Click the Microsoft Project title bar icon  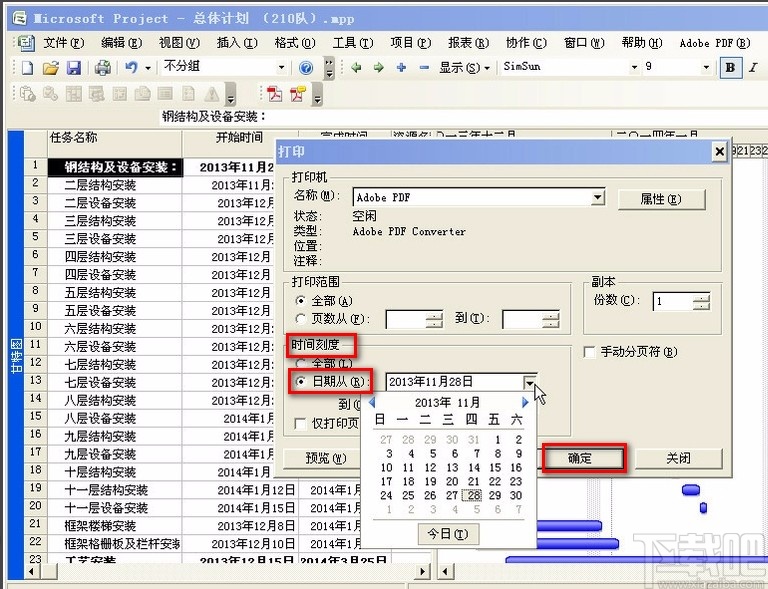(20, 19)
